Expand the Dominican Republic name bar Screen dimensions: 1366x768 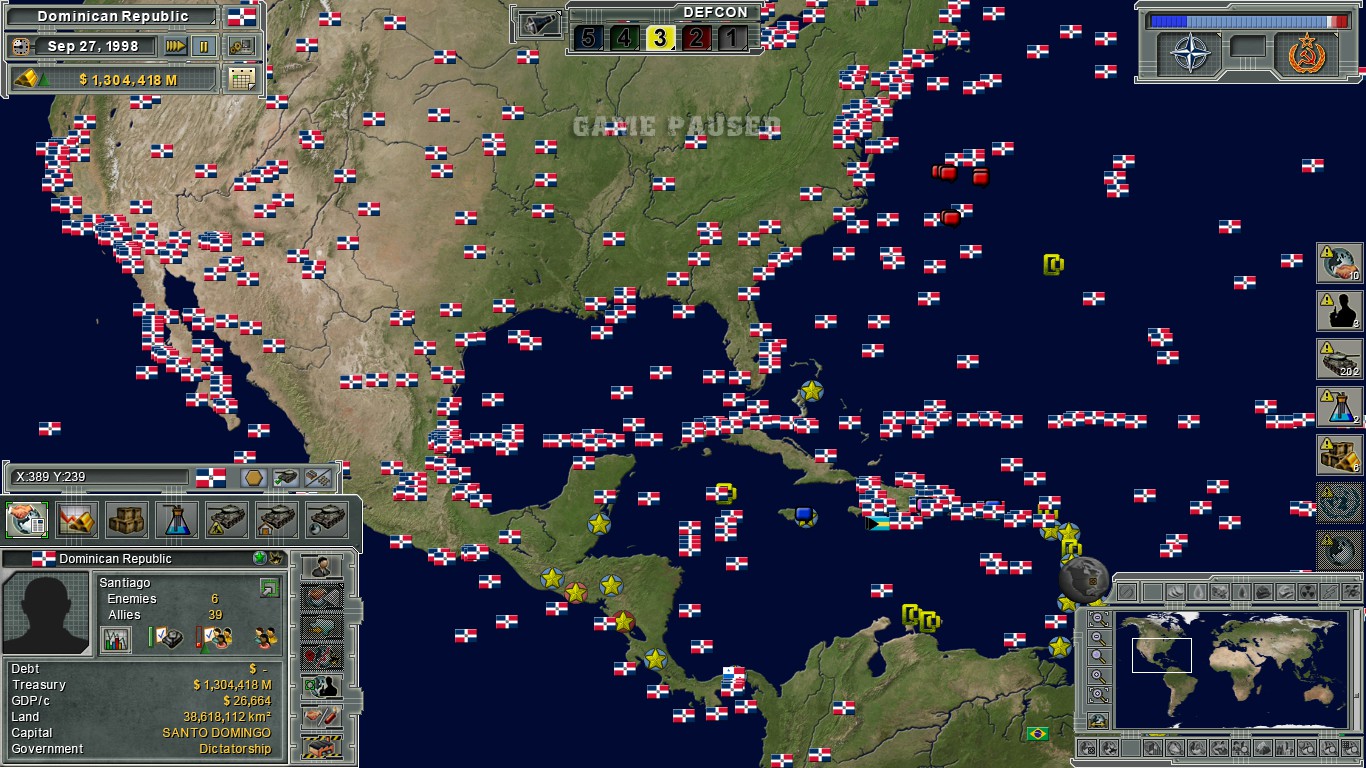(x=113, y=16)
